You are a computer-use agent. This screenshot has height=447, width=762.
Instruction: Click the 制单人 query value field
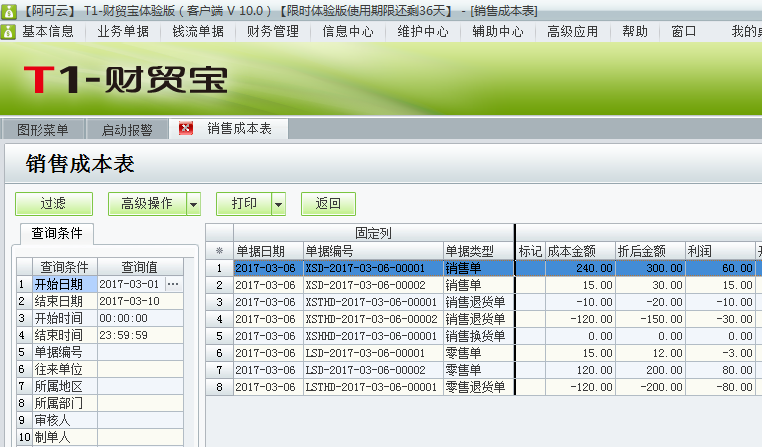[x=140, y=437]
